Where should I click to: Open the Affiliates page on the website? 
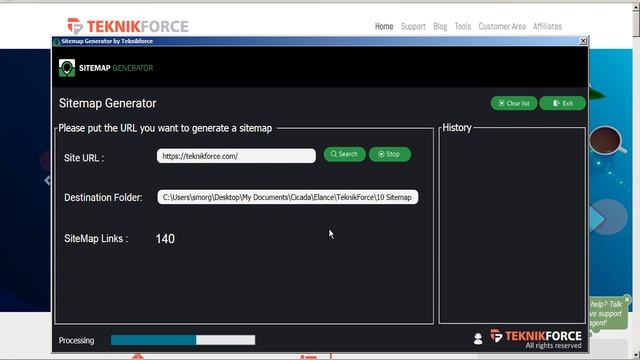[x=547, y=27]
